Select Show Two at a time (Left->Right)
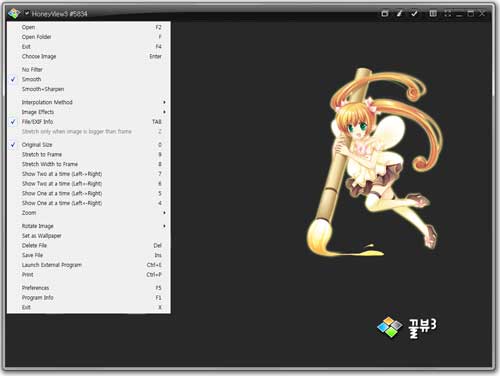 click(89, 174)
